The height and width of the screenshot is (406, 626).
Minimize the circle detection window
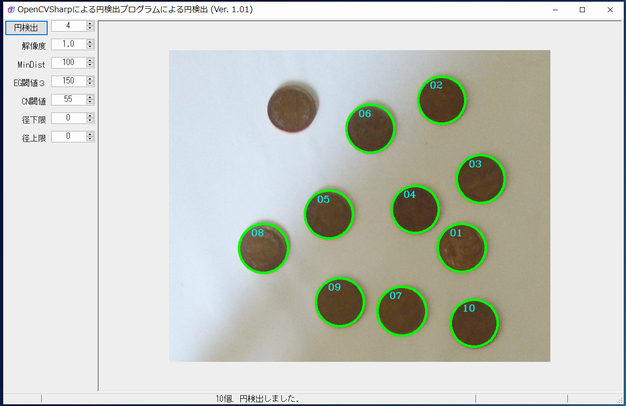[x=555, y=10]
